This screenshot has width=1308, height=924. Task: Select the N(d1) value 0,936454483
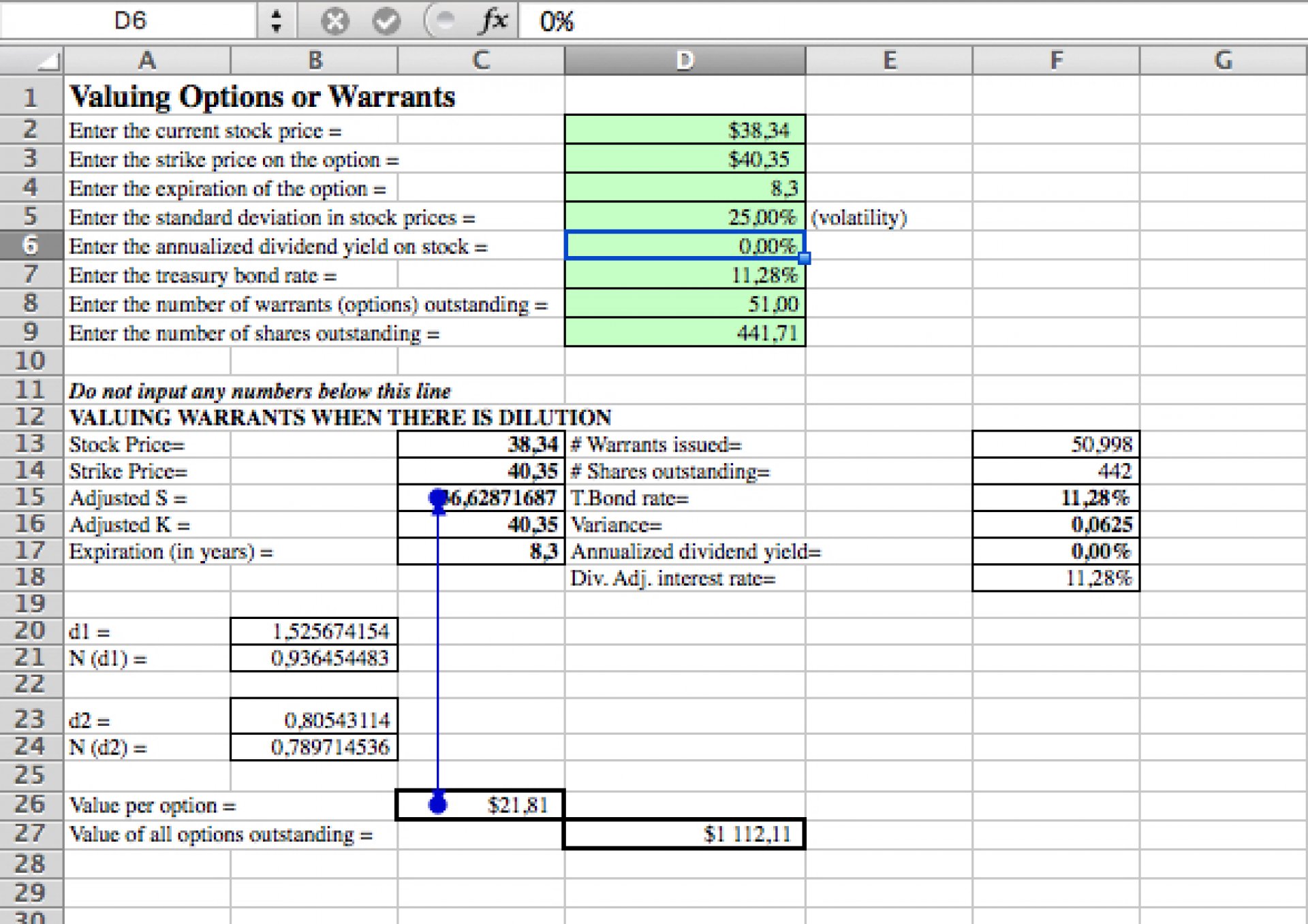point(314,658)
